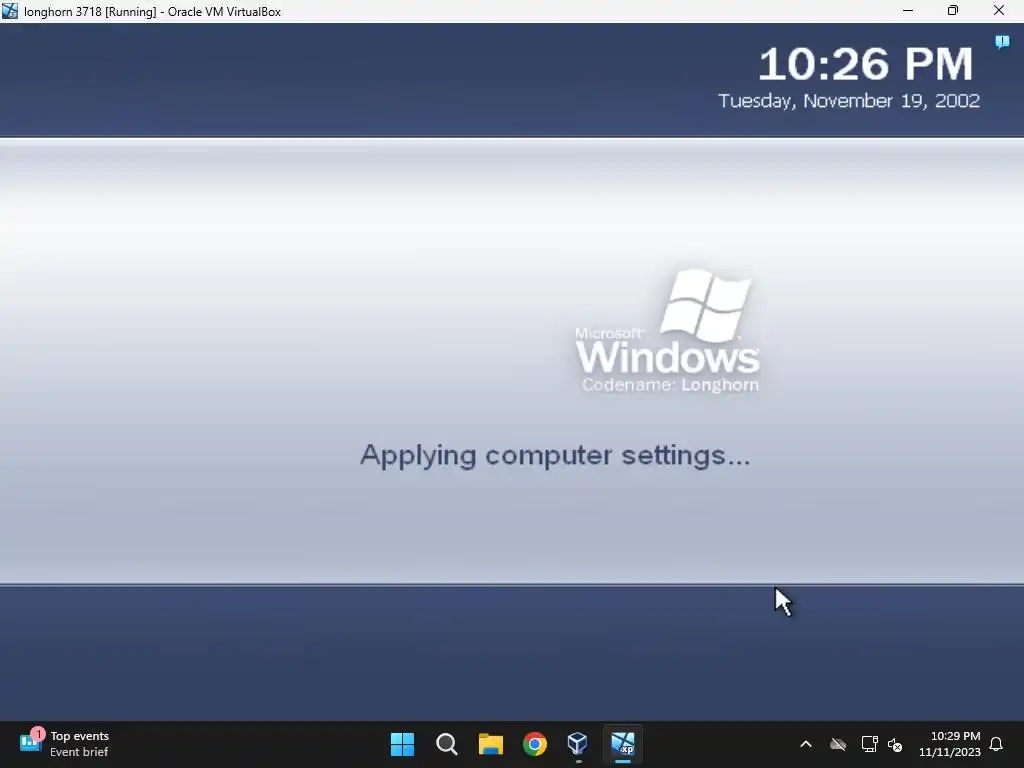The width and height of the screenshot is (1024, 768).
Task: Open taskbar Search
Action: (447, 744)
